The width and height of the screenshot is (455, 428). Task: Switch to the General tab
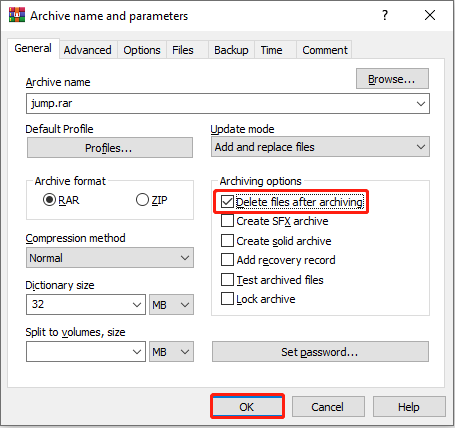(33, 48)
